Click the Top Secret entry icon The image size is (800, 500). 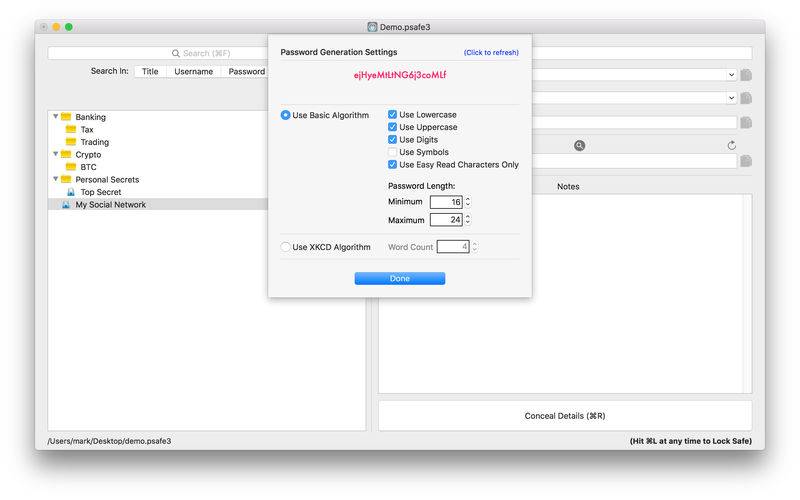(x=71, y=192)
